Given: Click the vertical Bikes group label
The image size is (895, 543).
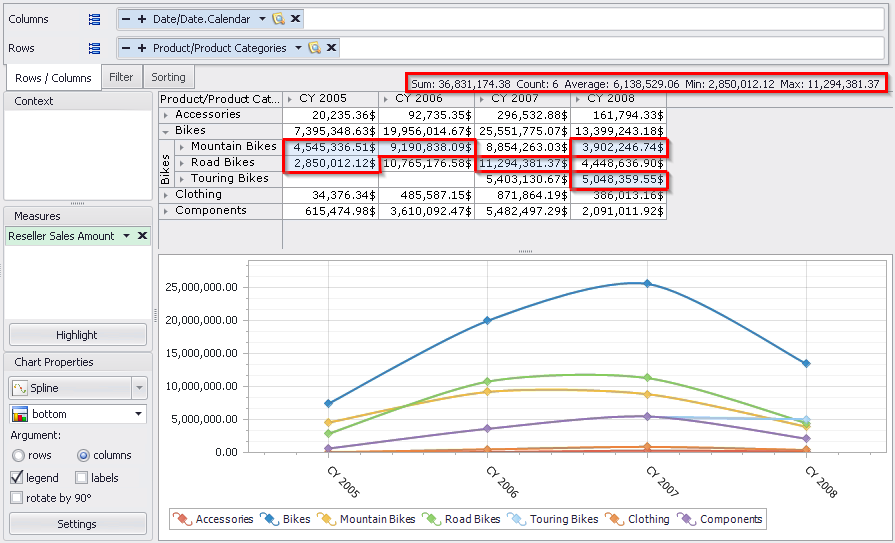Looking at the screenshot, I should [166, 163].
